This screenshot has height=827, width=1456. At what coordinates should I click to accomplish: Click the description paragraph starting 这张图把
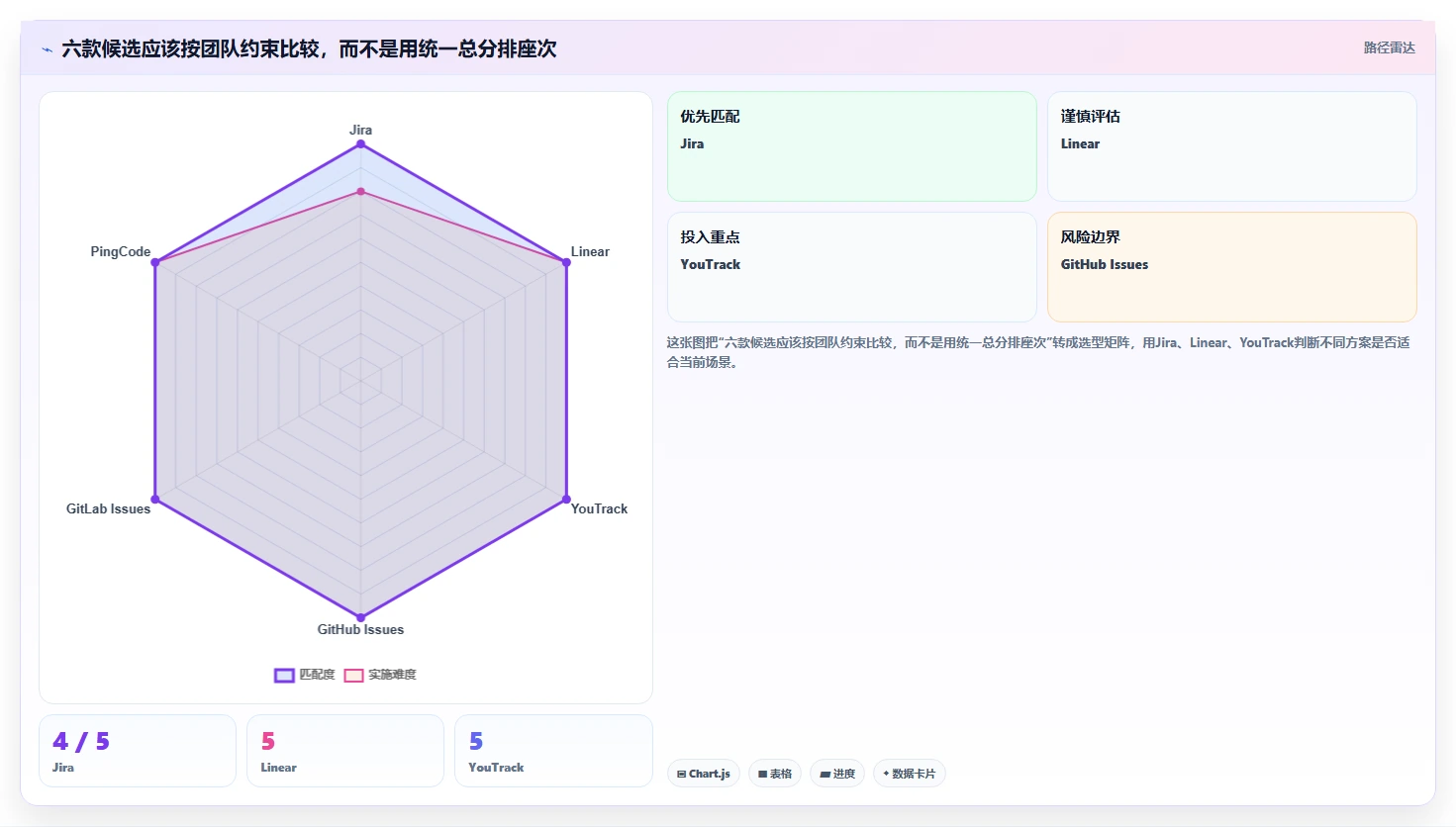tap(1038, 352)
